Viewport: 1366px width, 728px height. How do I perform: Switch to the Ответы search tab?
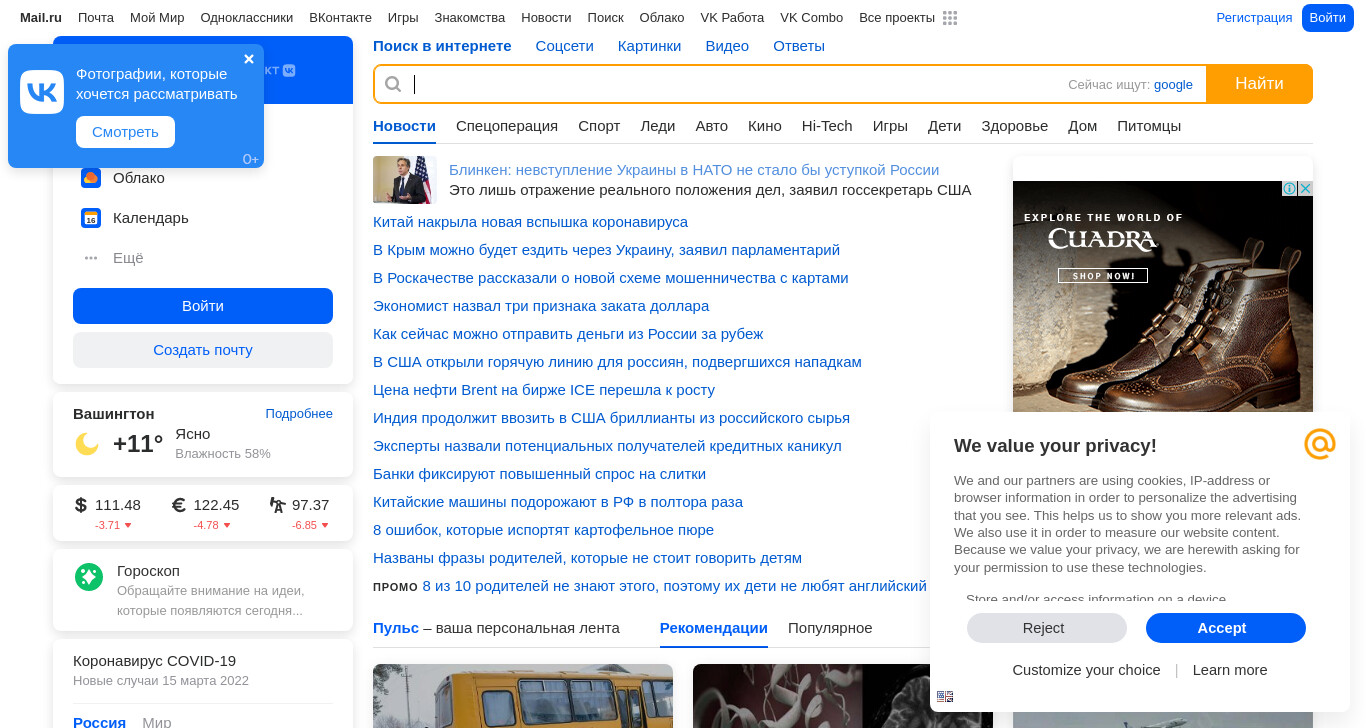click(x=799, y=46)
